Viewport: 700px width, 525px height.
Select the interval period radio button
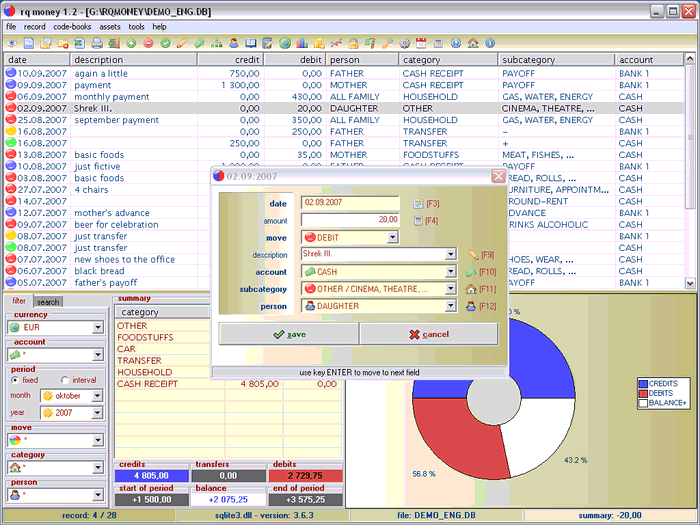[65, 380]
